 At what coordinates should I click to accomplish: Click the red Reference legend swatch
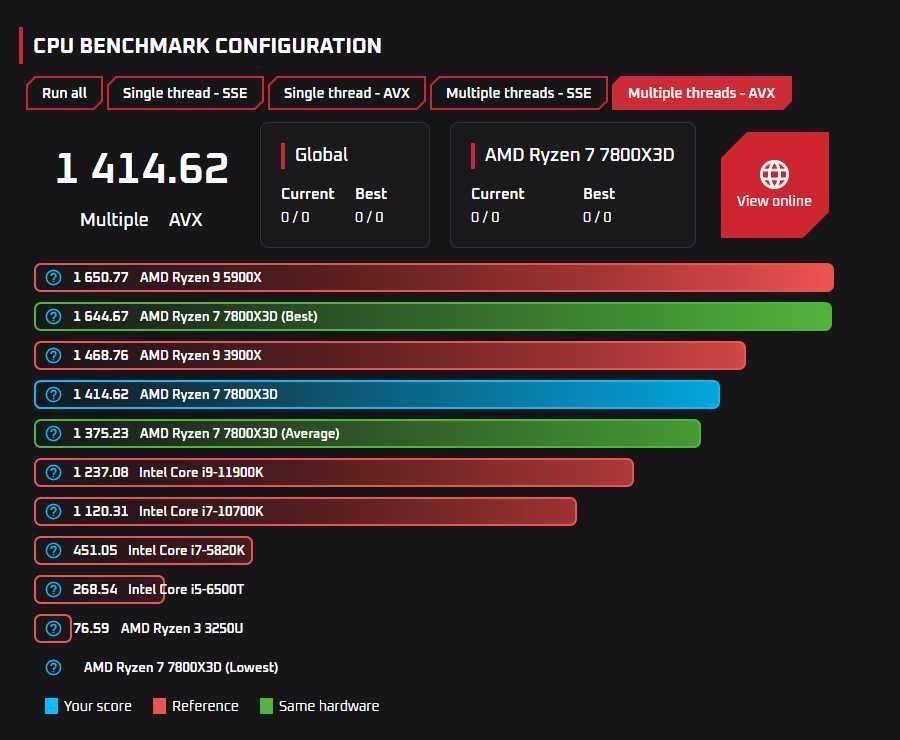tap(160, 706)
